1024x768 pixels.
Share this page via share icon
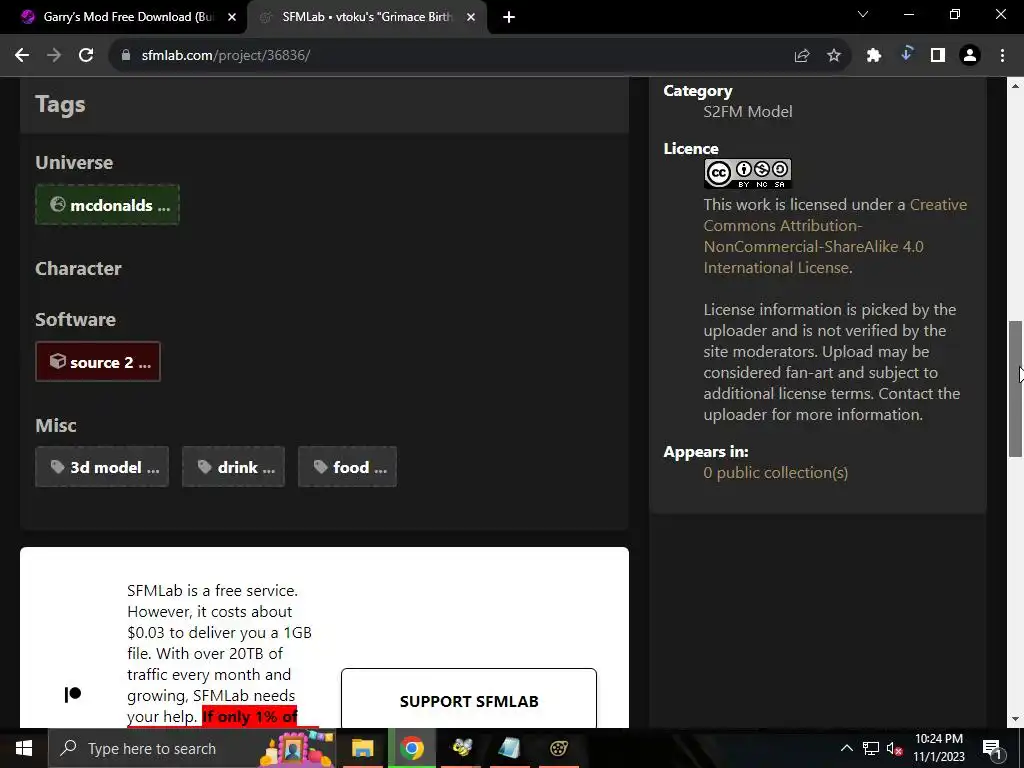click(x=802, y=56)
